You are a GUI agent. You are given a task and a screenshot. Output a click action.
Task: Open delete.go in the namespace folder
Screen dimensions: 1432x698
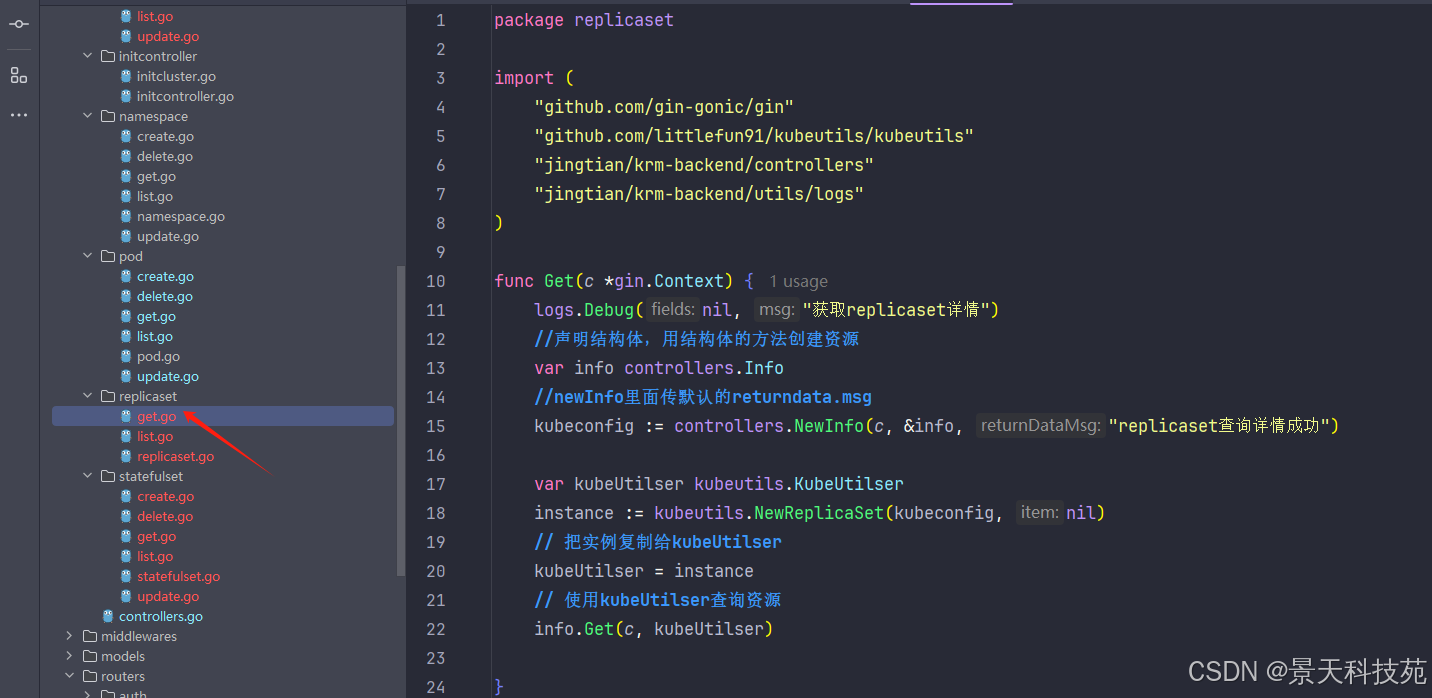tap(165, 156)
